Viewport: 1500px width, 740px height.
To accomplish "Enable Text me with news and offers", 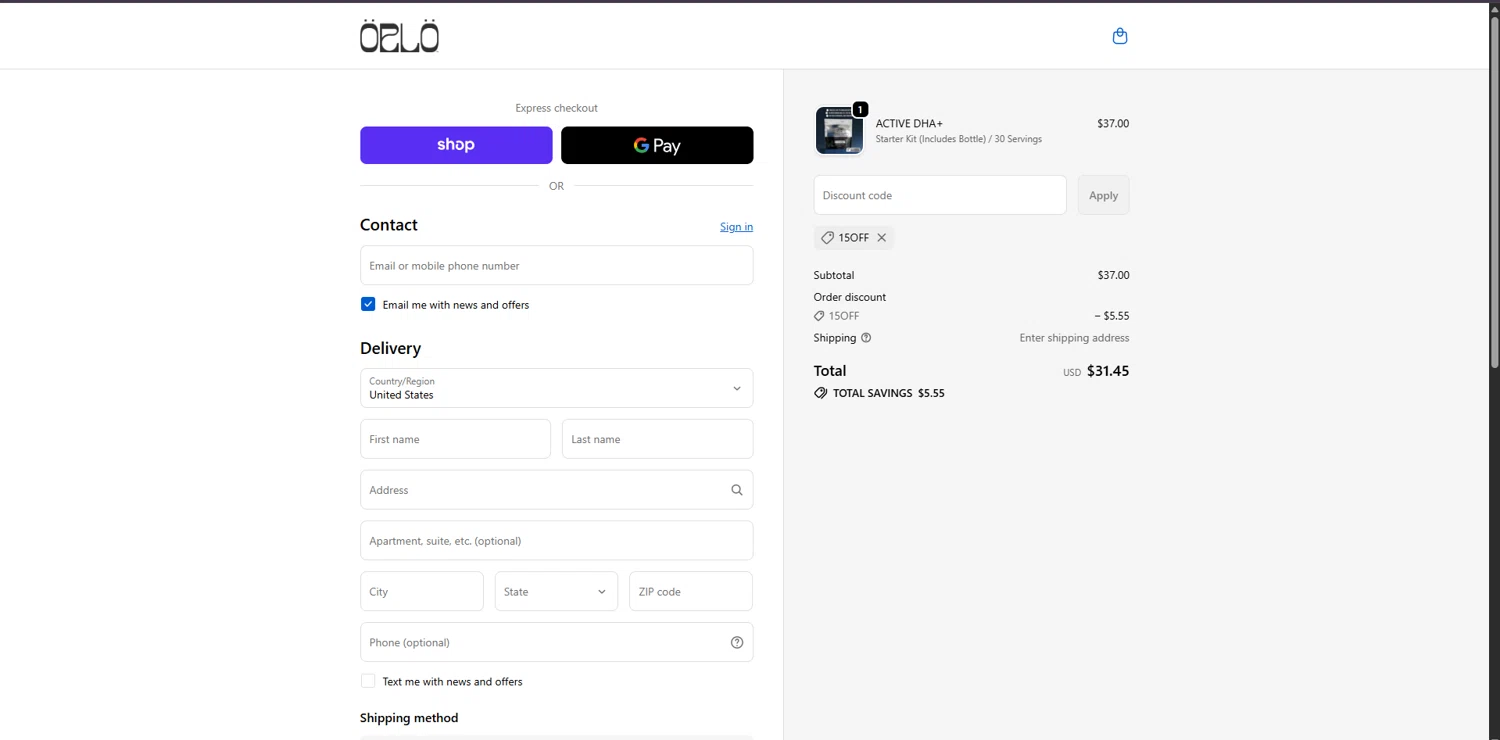I will 368,681.
